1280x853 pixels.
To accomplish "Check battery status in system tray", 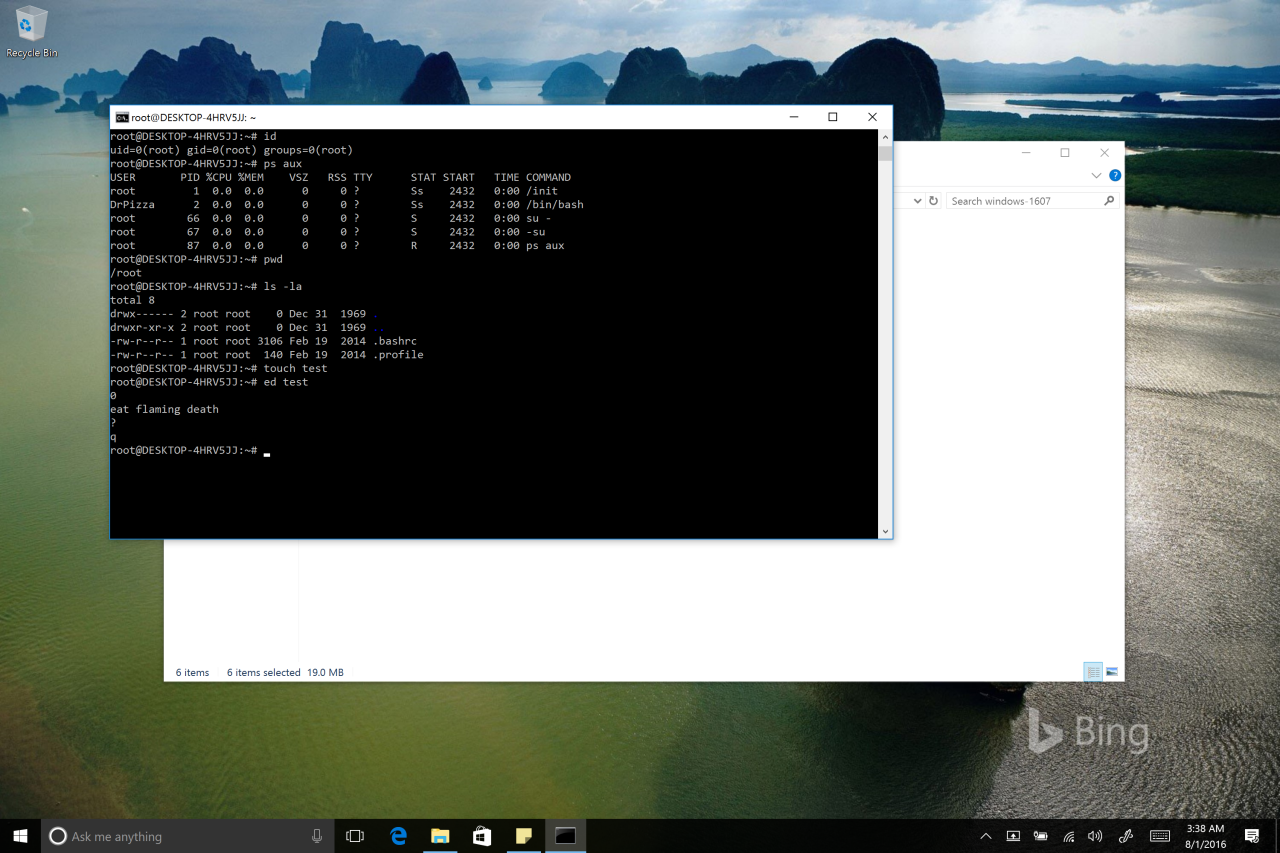I will coord(1041,836).
